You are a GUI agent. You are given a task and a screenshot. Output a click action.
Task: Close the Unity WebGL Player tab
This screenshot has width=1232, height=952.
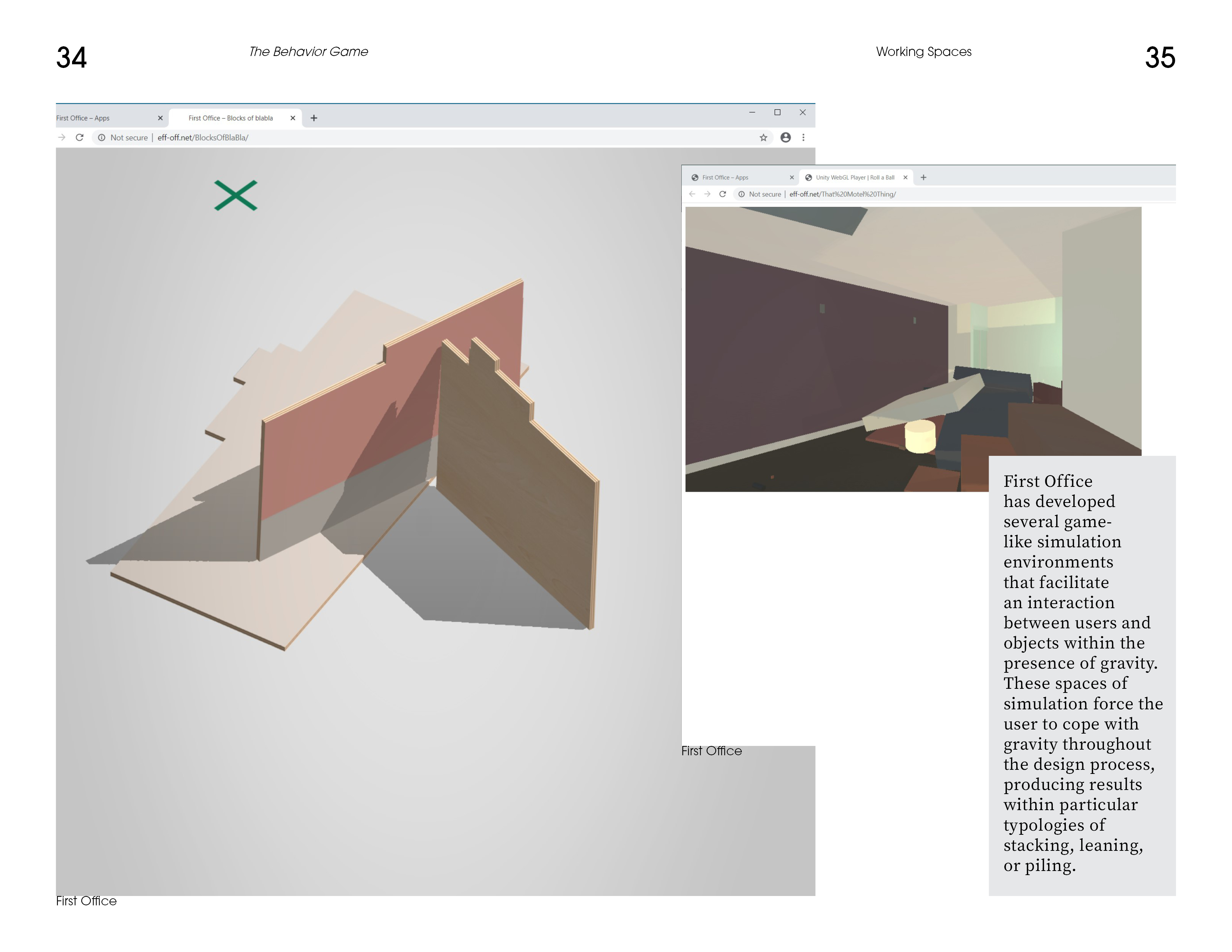[x=905, y=178]
